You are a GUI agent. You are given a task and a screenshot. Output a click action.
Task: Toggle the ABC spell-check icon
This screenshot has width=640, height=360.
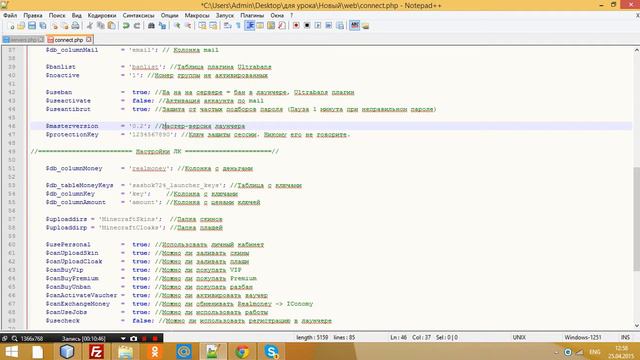pos(355,26)
